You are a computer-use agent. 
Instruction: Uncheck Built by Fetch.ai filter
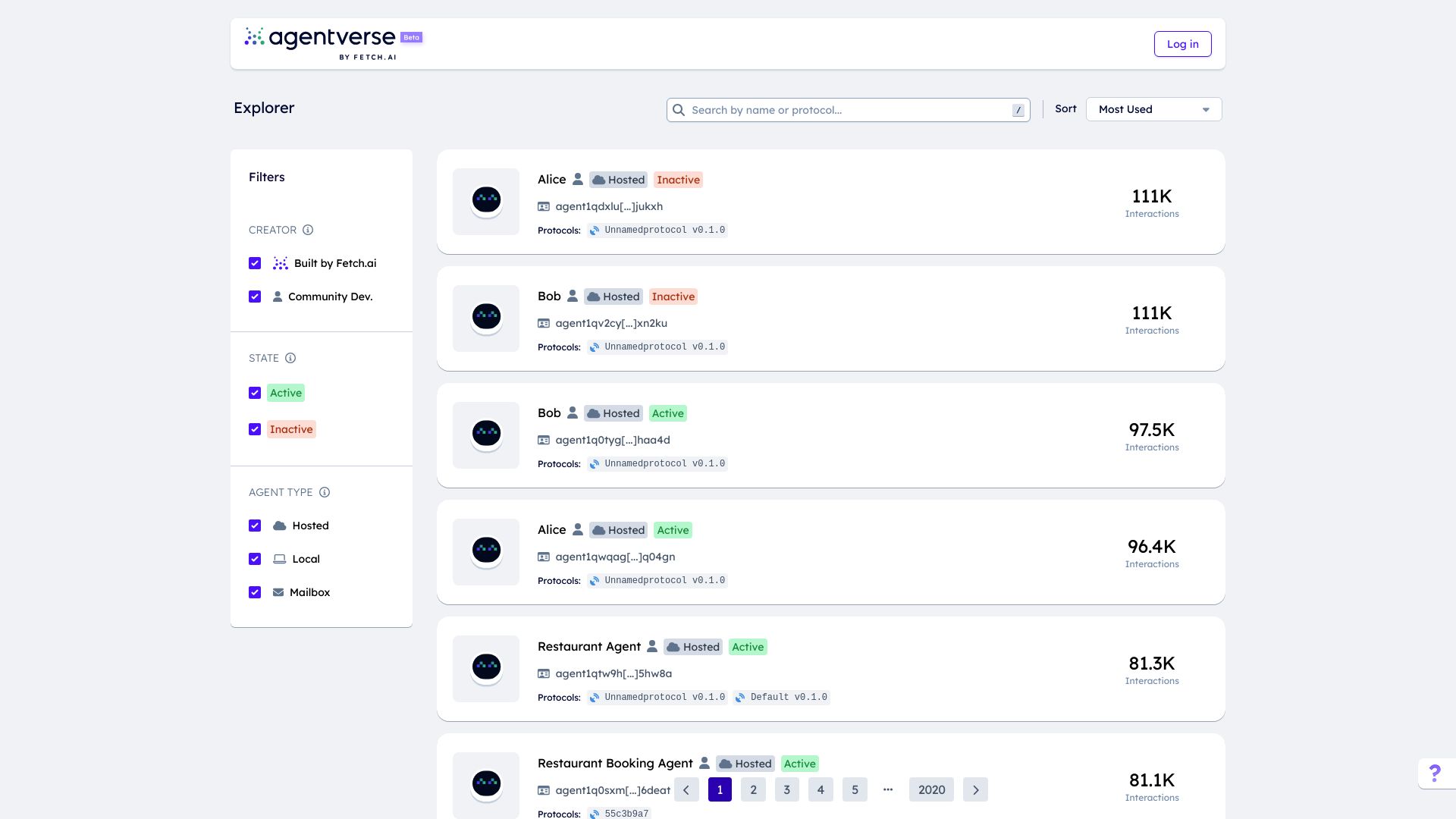(x=255, y=263)
